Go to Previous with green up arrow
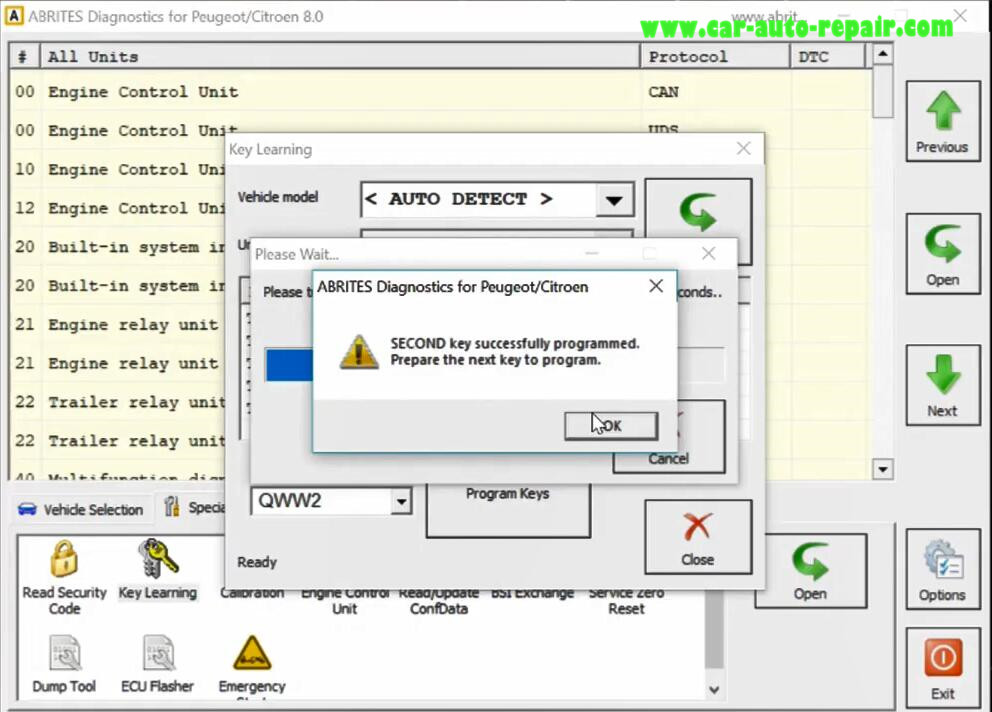992x712 pixels. (943, 122)
